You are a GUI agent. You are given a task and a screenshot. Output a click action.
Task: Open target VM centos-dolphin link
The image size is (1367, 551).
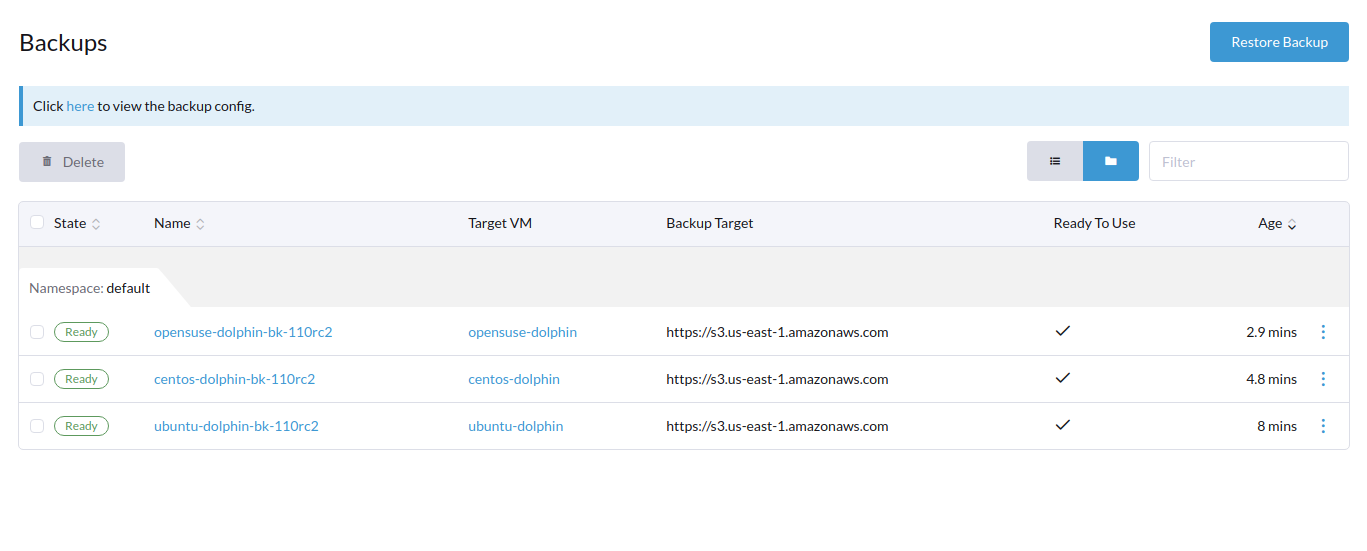click(x=514, y=379)
